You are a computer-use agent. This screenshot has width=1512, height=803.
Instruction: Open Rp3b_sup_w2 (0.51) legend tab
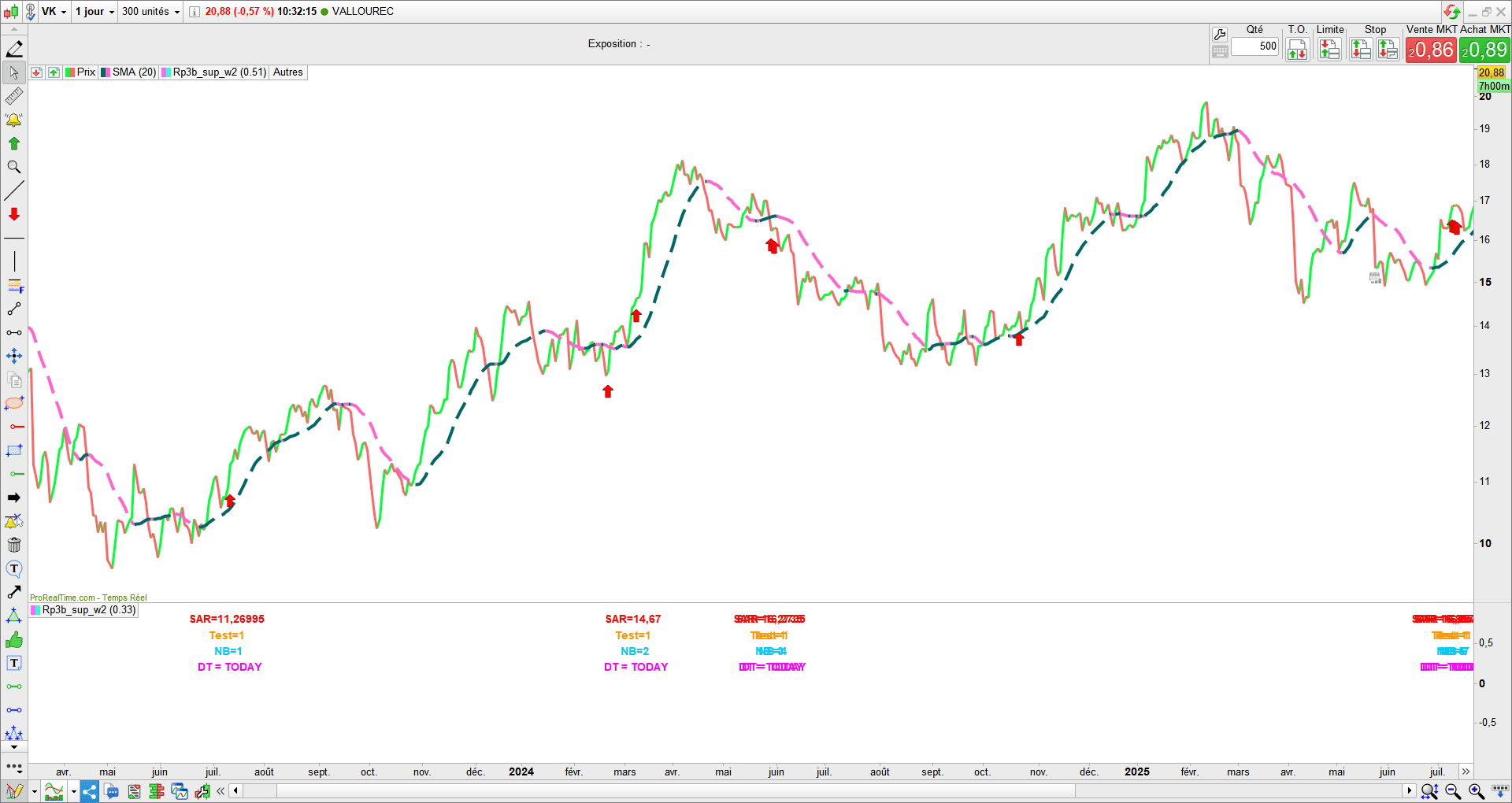click(214, 72)
